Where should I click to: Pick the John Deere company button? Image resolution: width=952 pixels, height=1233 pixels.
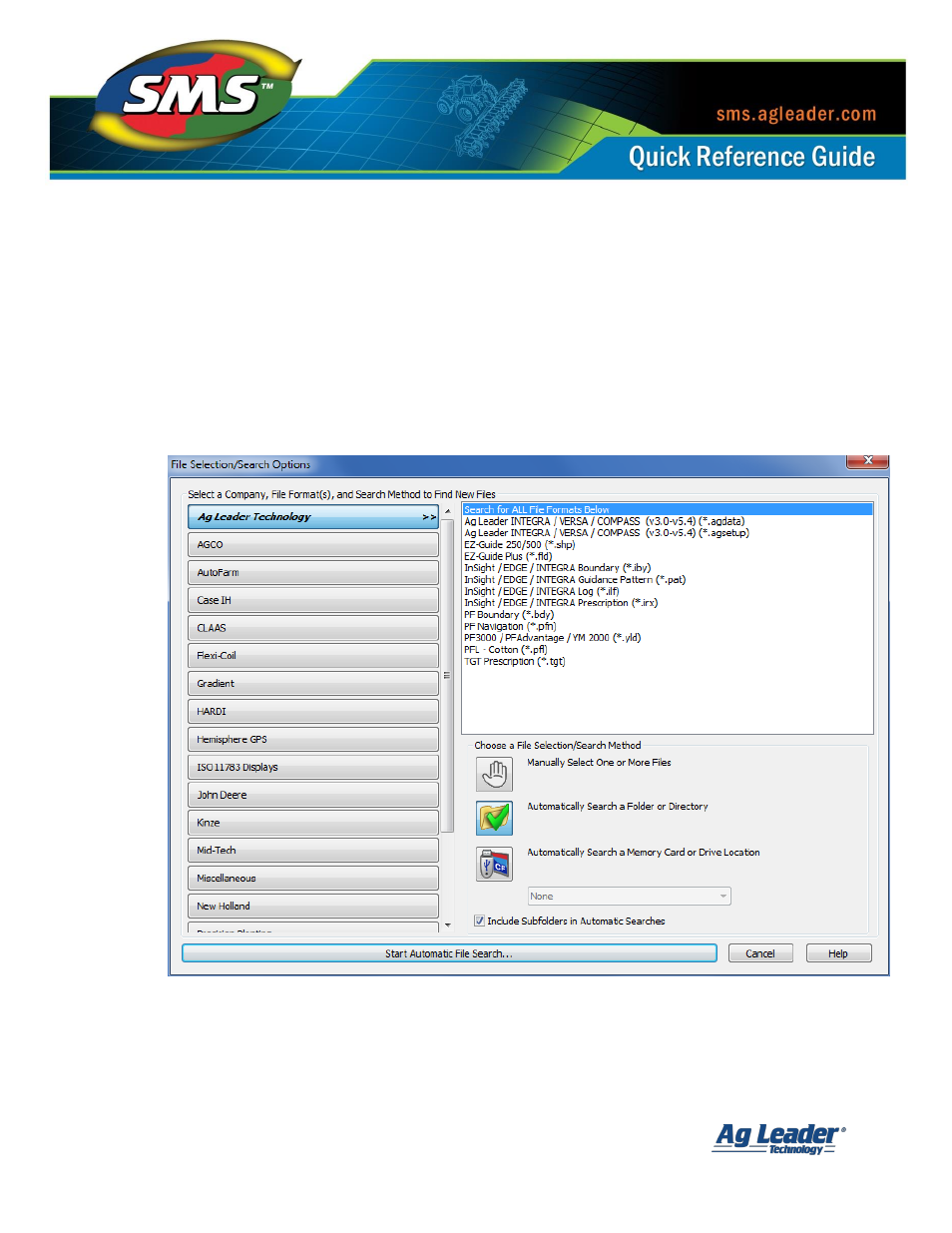point(313,796)
